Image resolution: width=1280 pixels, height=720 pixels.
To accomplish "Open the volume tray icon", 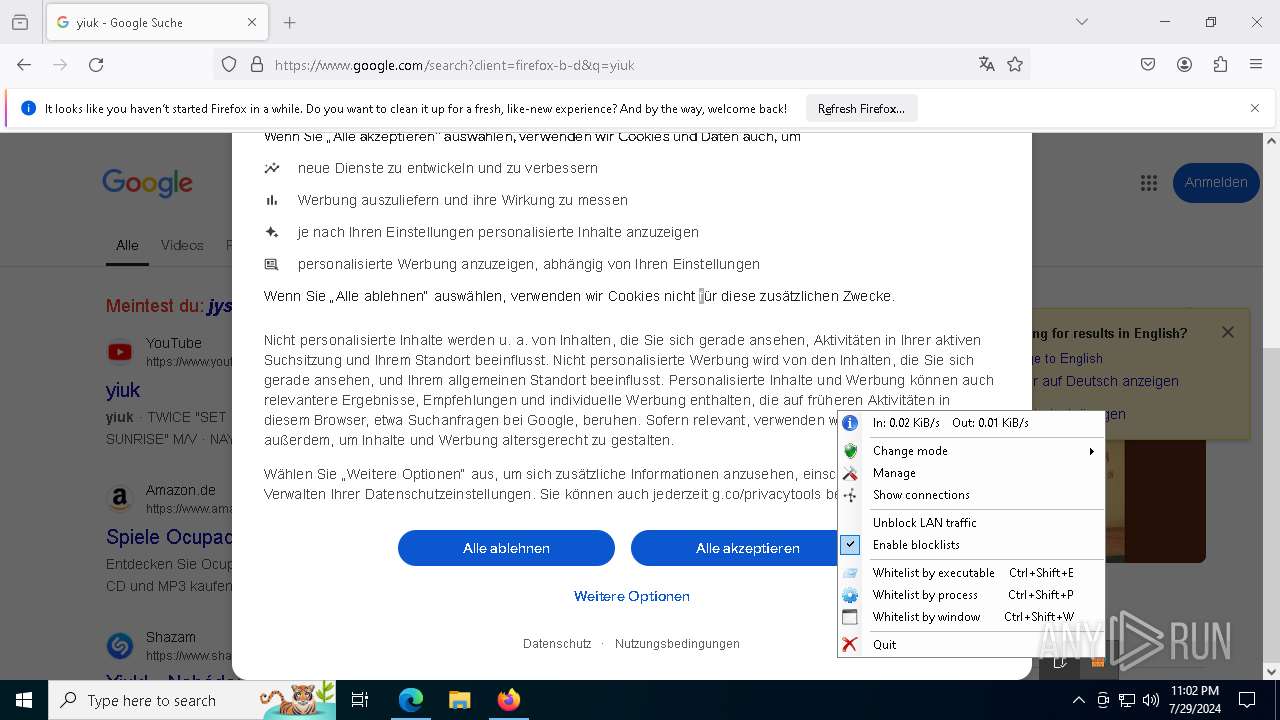I will pos(1151,700).
